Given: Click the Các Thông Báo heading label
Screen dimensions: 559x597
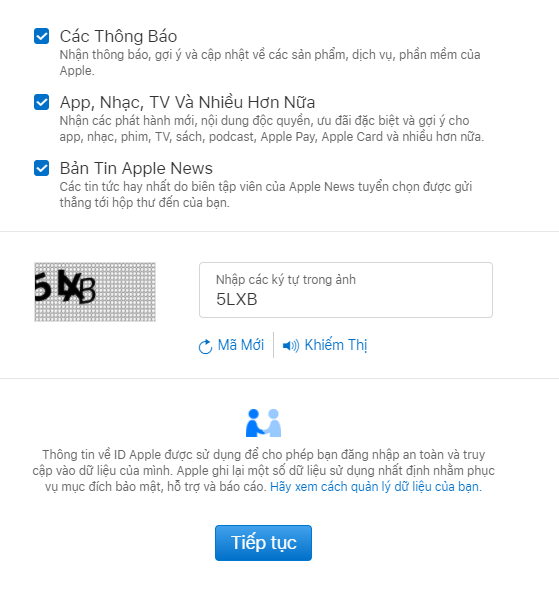Looking at the screenshot, I should (118, 37).
